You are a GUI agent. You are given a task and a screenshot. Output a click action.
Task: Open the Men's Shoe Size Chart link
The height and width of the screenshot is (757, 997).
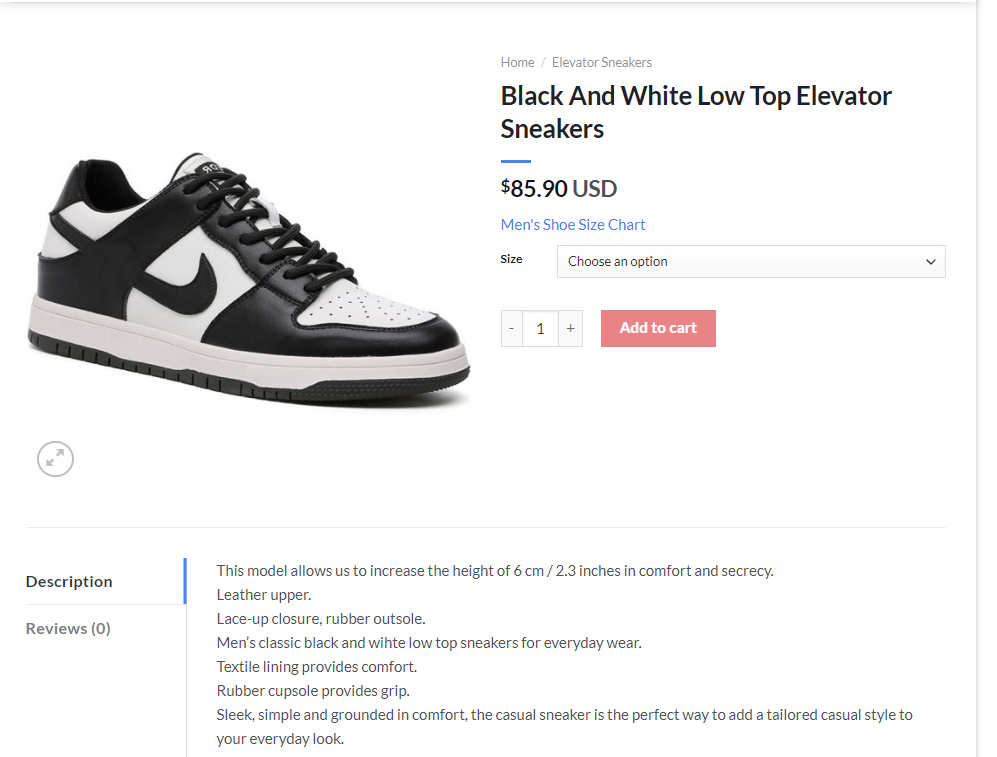(x=573, y=225)
